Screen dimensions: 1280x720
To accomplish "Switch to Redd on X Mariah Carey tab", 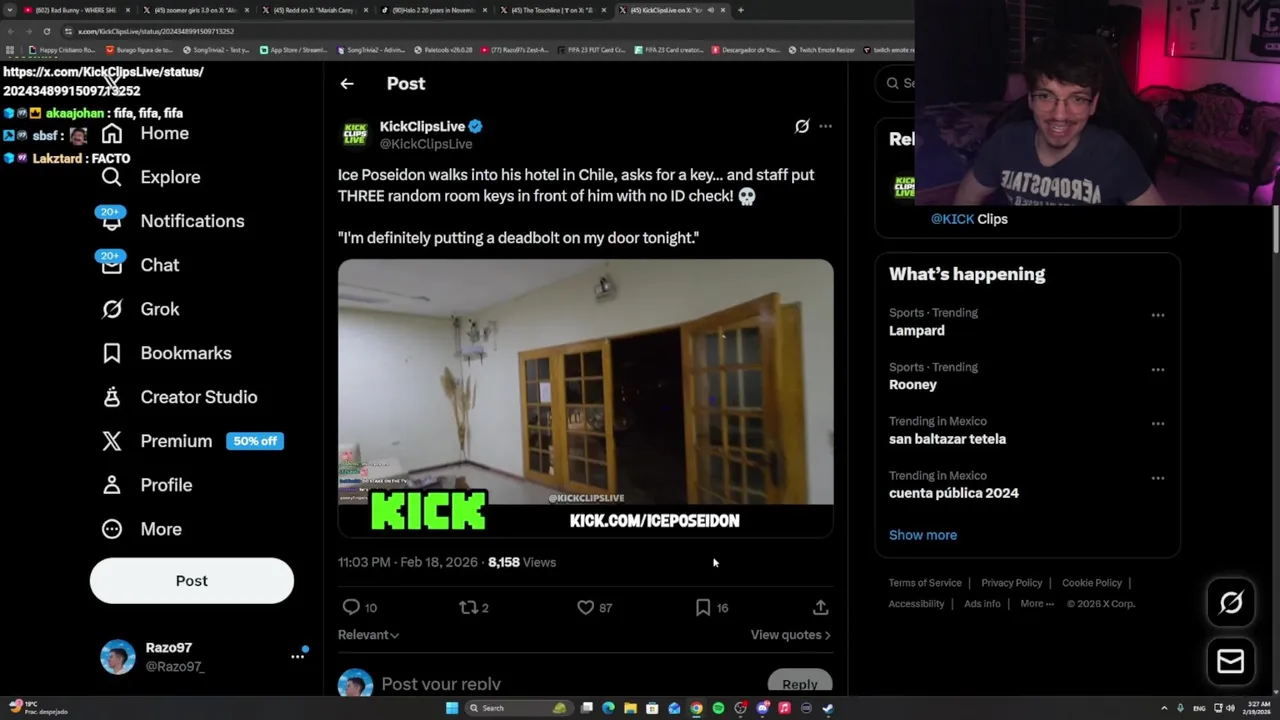I will tap(315, 10).
